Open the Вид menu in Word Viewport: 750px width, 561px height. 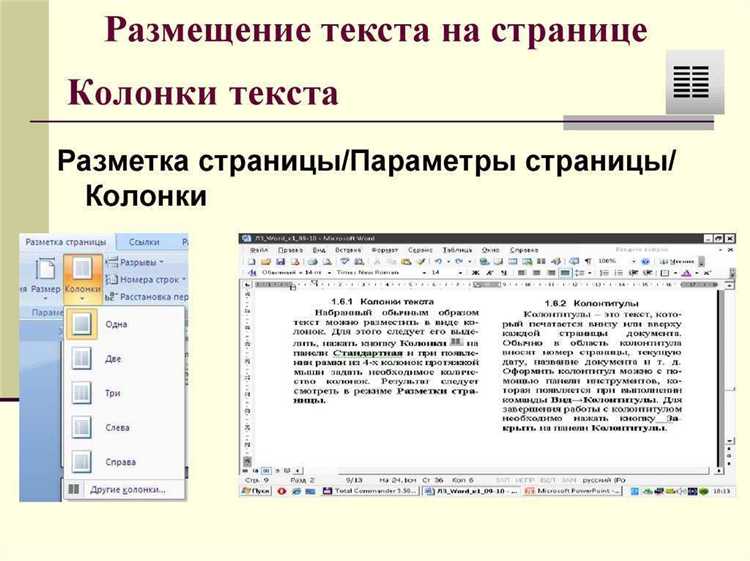coord(319,250)
